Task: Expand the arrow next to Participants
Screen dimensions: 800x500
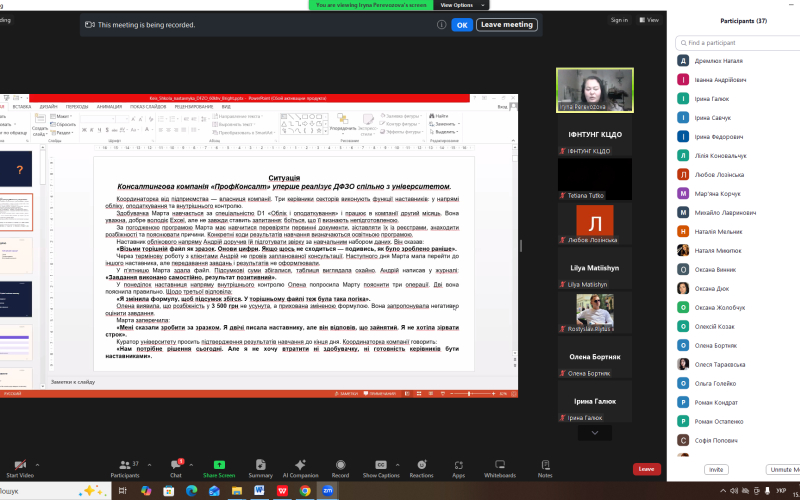Action: coord(149,465)
